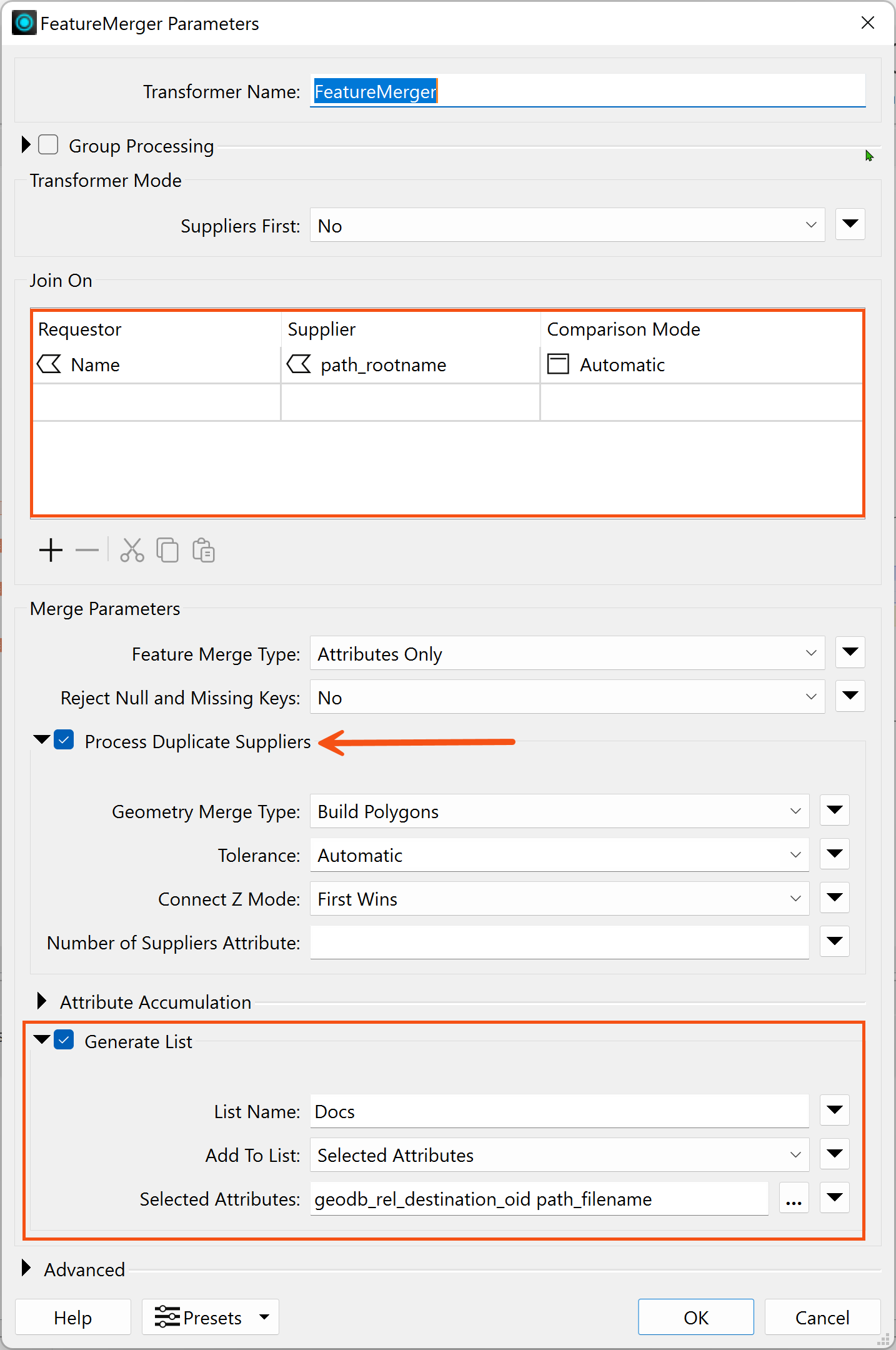896x1350 pixels.
Task: Add a new Join On row
Action: pyautogui.click(x=51, y=551)
